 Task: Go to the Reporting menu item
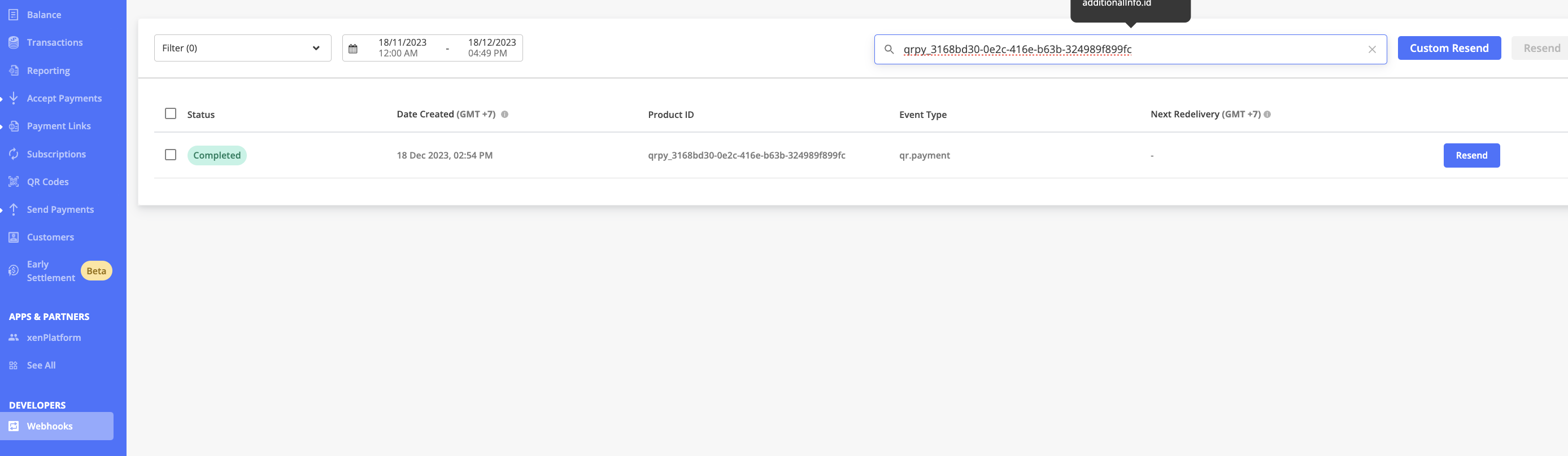coord(48,71)
